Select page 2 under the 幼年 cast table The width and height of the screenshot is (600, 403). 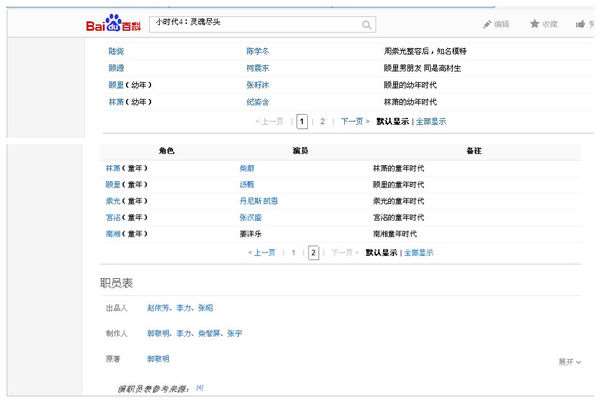point(323,122)
